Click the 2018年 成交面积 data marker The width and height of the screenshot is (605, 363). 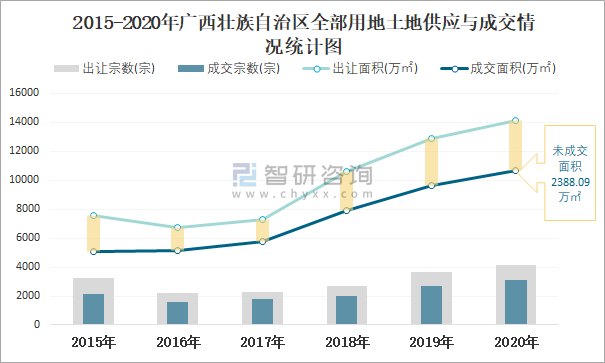[x=346, y=210]
